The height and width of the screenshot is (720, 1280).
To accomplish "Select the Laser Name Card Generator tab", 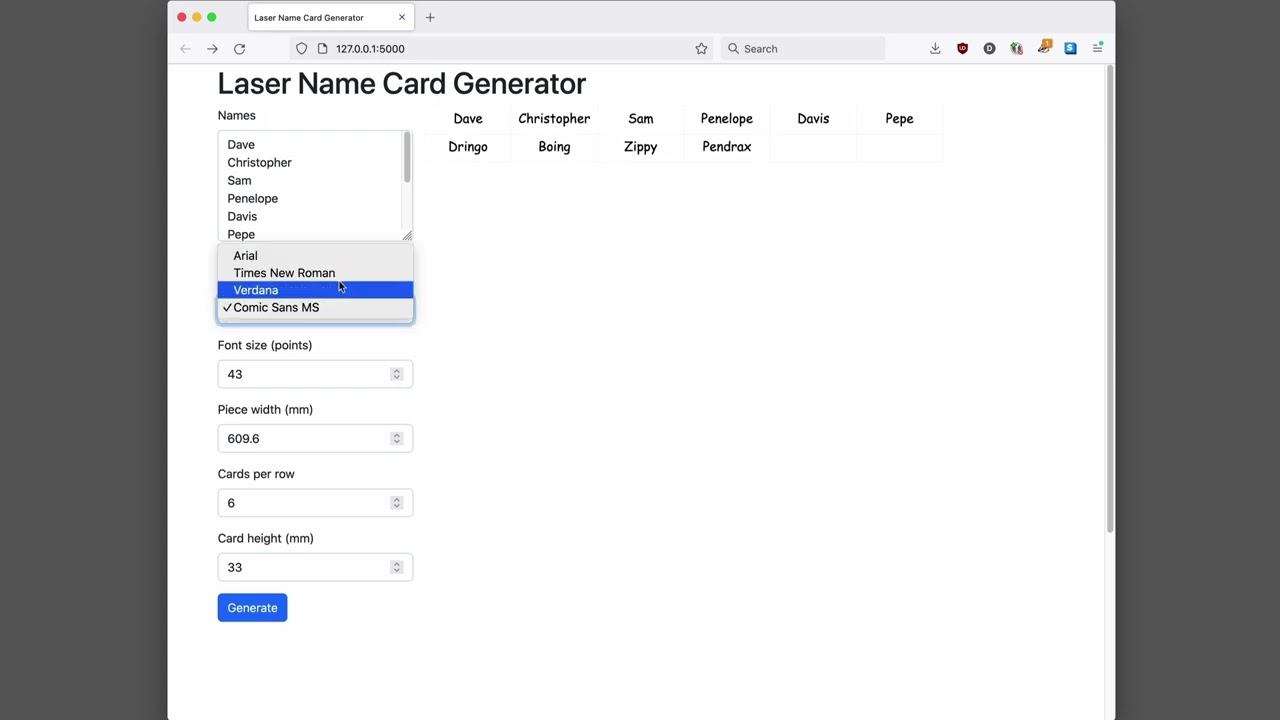I will tap(329, 17).
